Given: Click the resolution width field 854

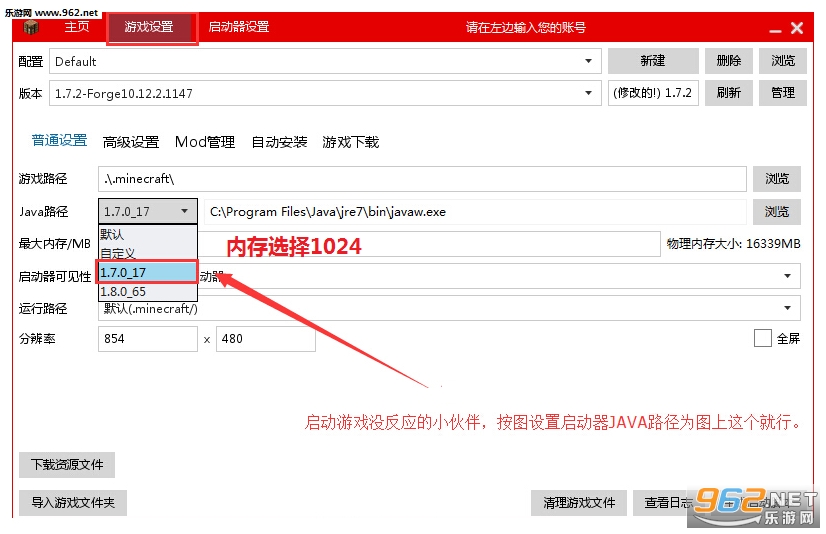Looking at the screenshot, I should [x=147, y=339].
